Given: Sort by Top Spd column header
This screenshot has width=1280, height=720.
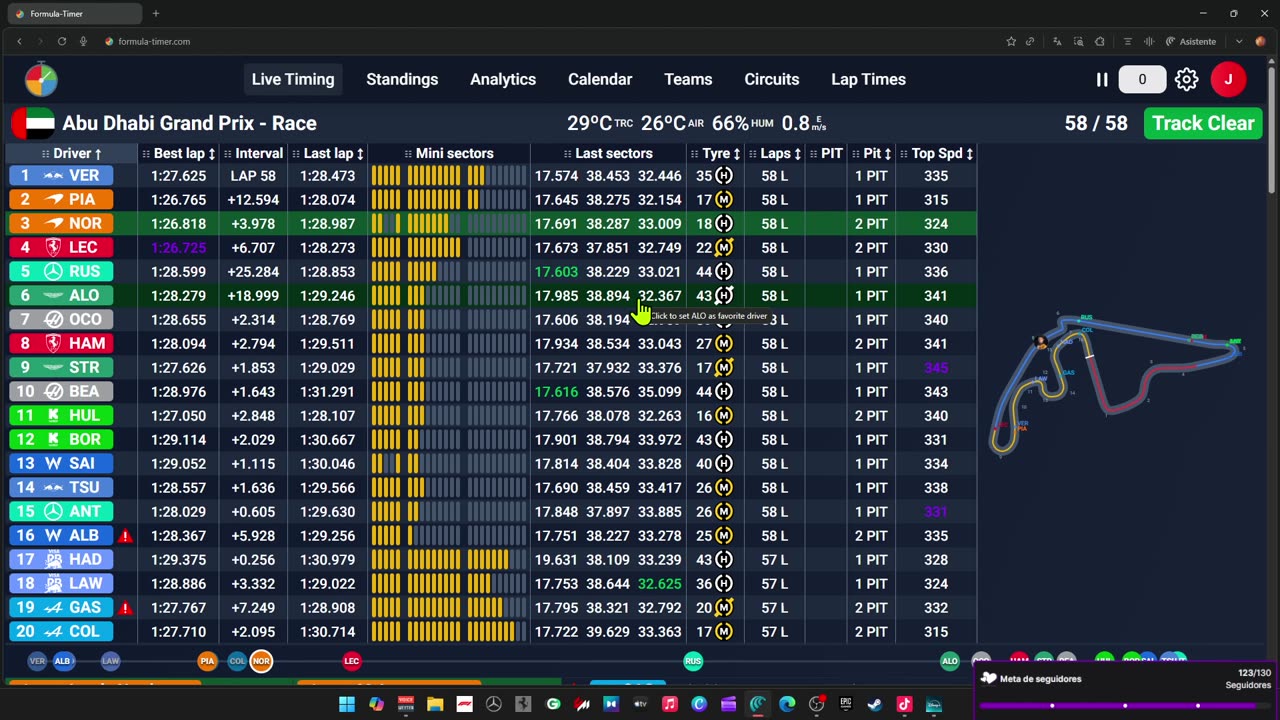Looking at the screenshot, I should [x=937, y=153].
